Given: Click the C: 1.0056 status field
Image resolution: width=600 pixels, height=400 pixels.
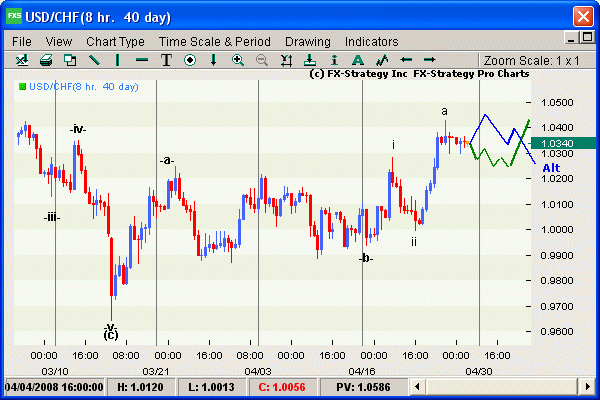Looking at the screenshot, I should (282, 387).
